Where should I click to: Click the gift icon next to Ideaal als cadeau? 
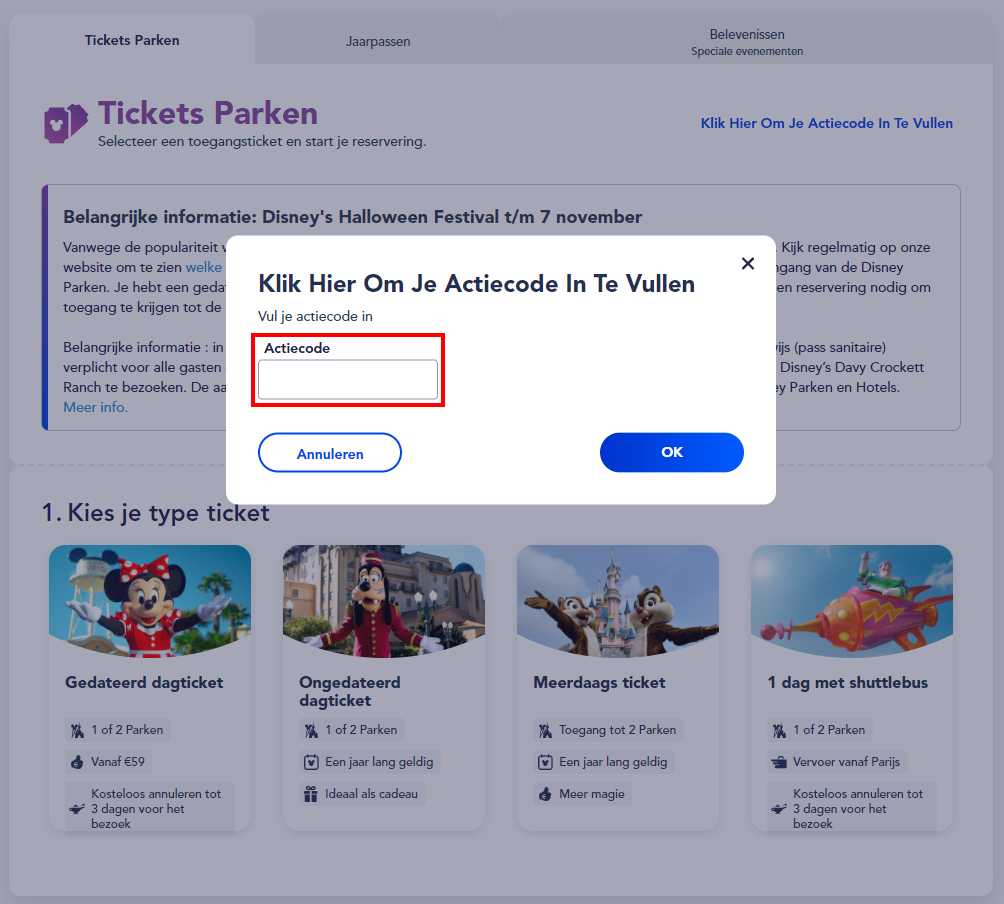pyautogui.click(x=311, y=794)
